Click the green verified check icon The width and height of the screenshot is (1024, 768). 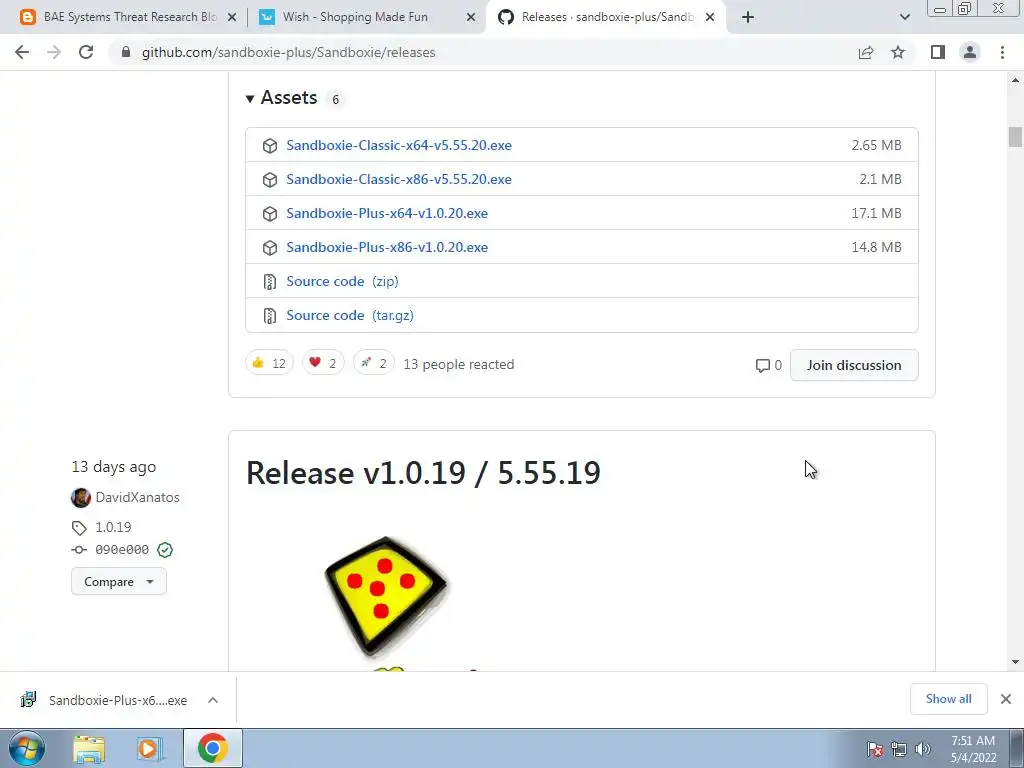[165, 550]
